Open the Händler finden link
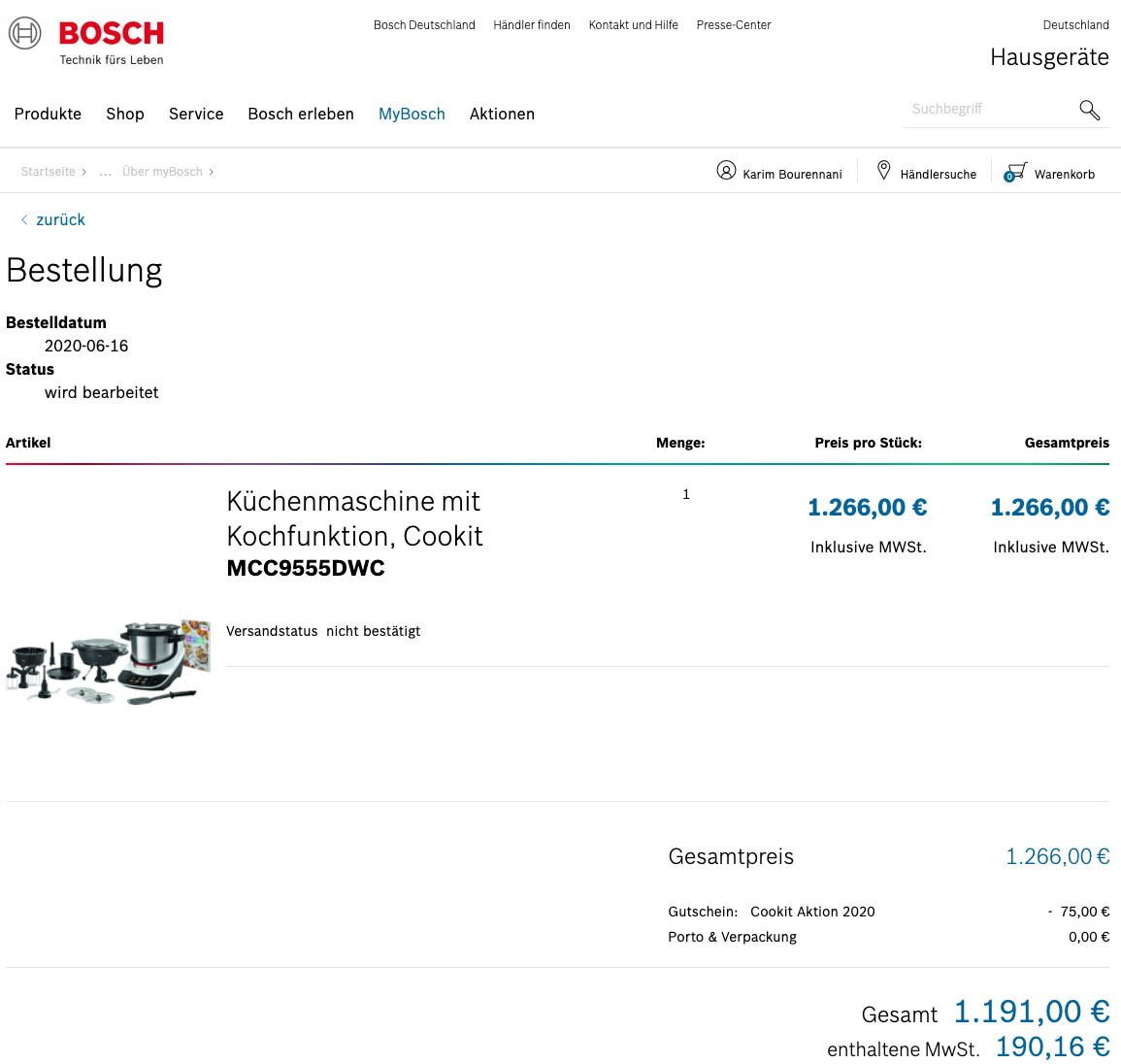The height and width of the screenshot is (1064, 1121). coord(532,25)
